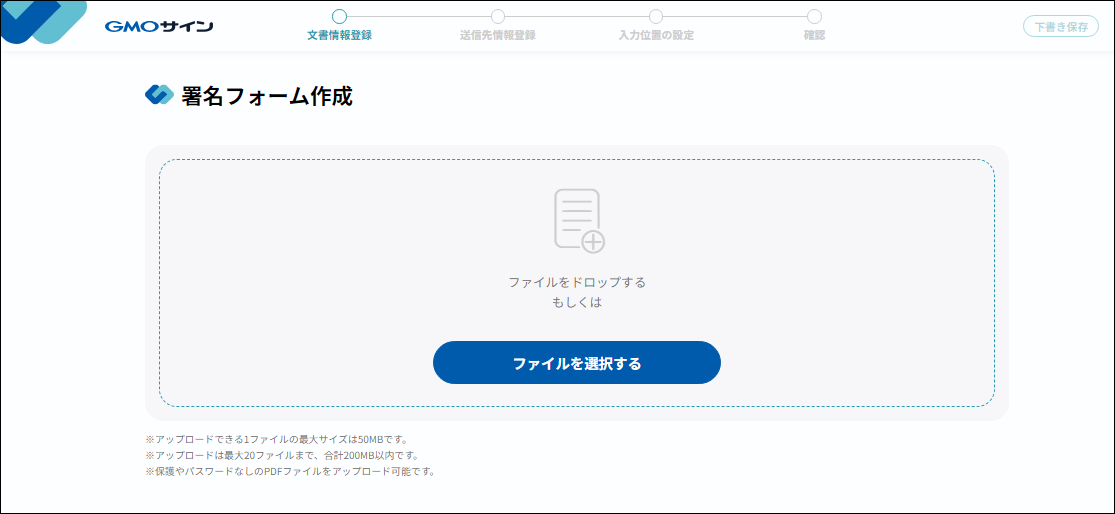
Task: Click the 下書き保存 button
Action: tap(1061, 27)
